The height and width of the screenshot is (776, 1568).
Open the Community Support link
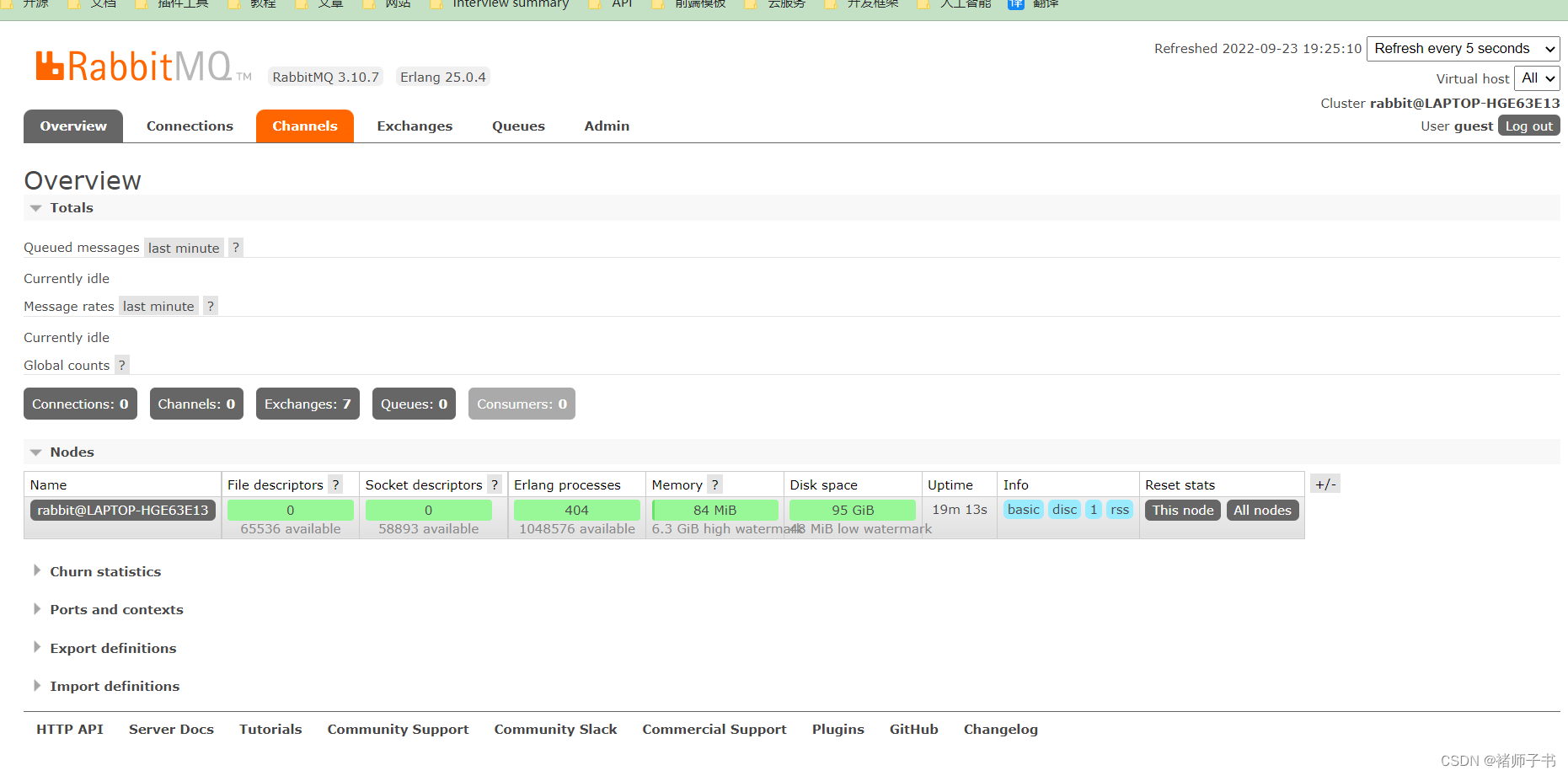[398, 729]
